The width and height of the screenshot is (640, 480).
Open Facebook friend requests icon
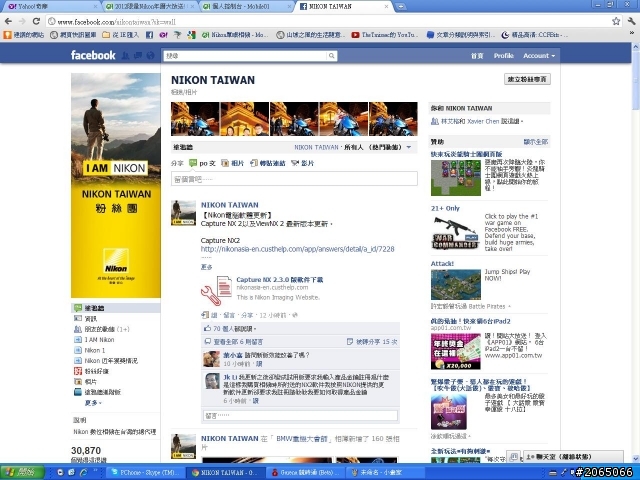point(126,56)
